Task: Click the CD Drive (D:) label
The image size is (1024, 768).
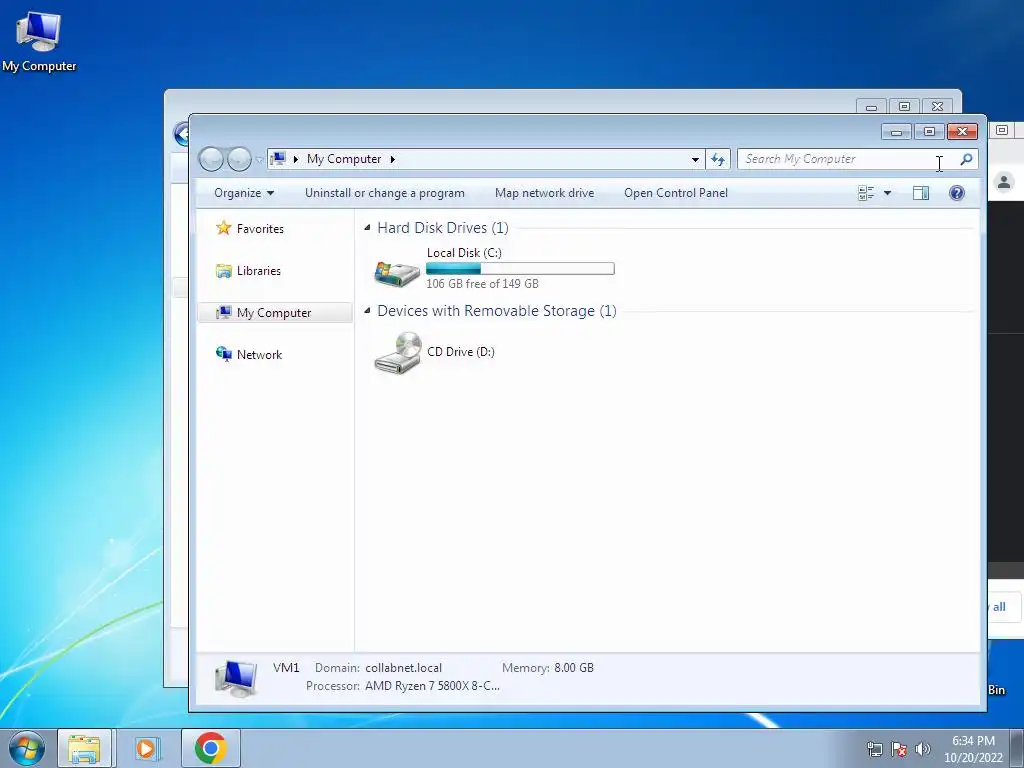Action: 460,351
